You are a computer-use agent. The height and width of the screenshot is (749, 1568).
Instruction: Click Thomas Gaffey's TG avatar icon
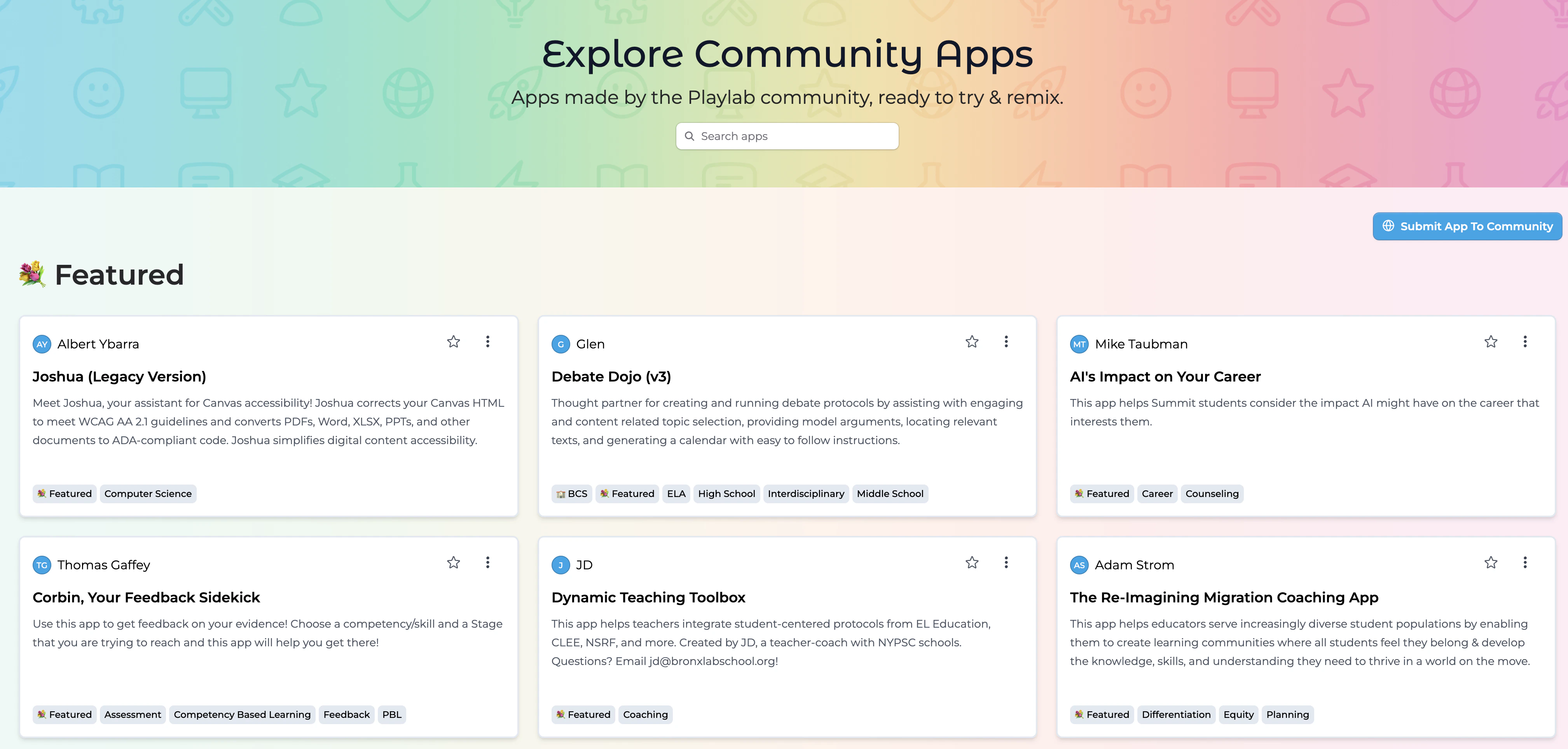[42, 565]
